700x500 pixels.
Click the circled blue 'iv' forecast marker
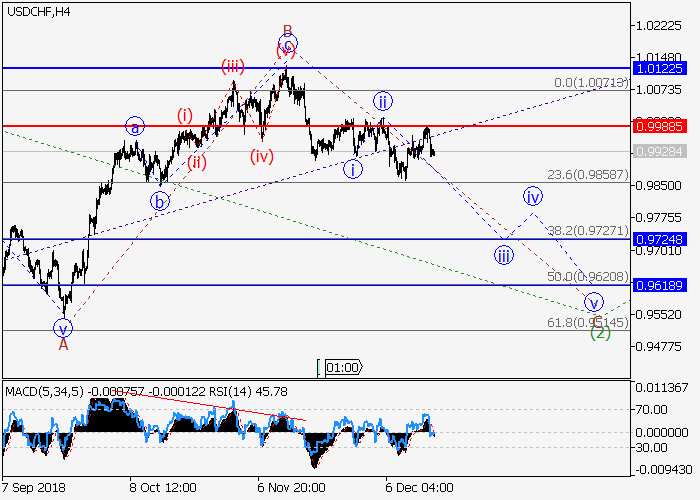point(533,196)
